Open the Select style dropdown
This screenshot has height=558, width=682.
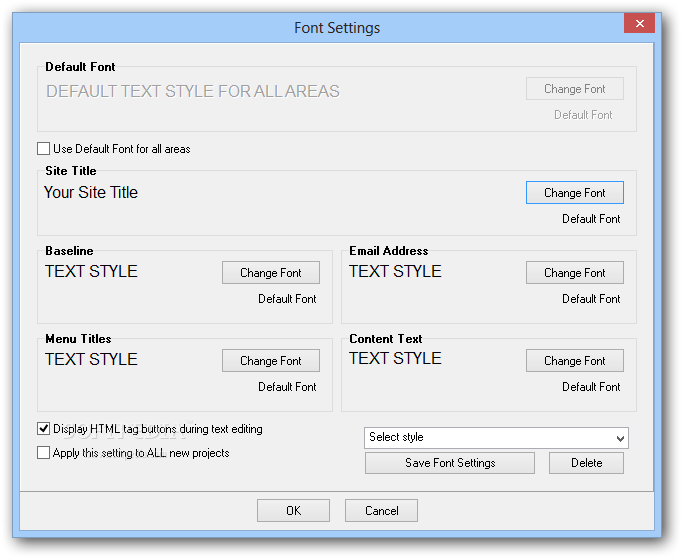click(x=496, y=438)
